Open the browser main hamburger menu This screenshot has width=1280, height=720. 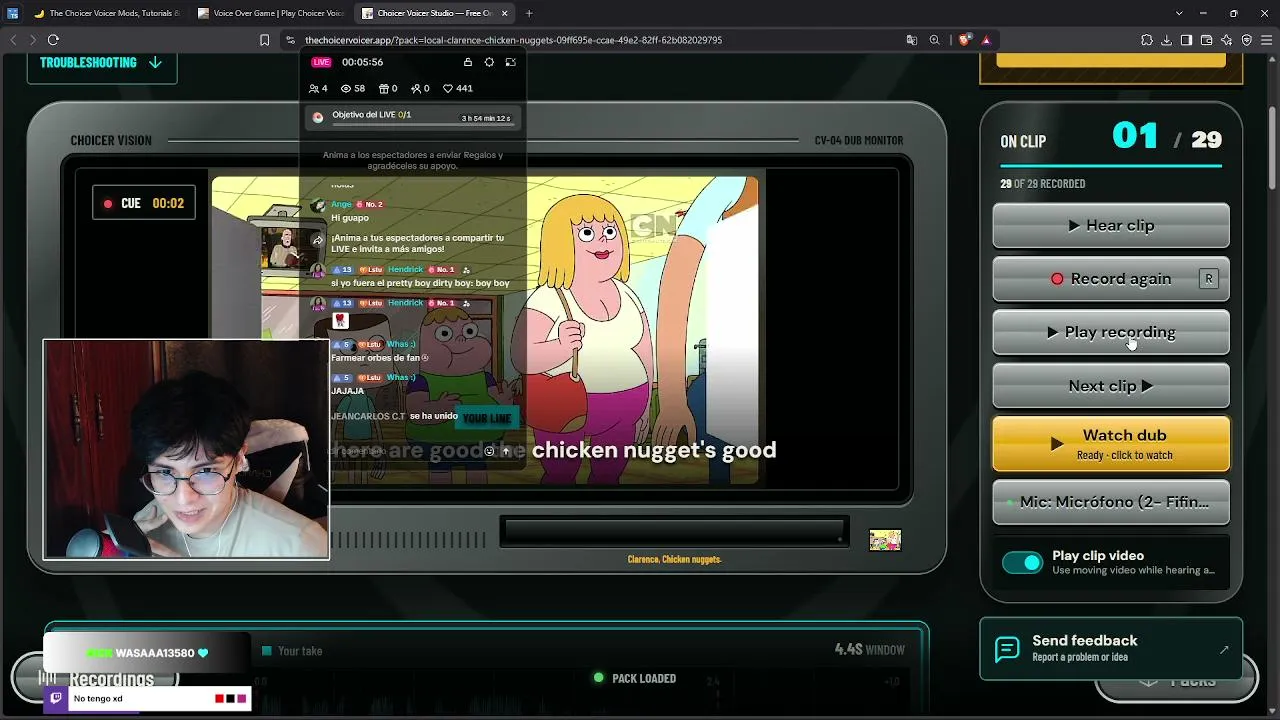click(x=1267, y=40)
